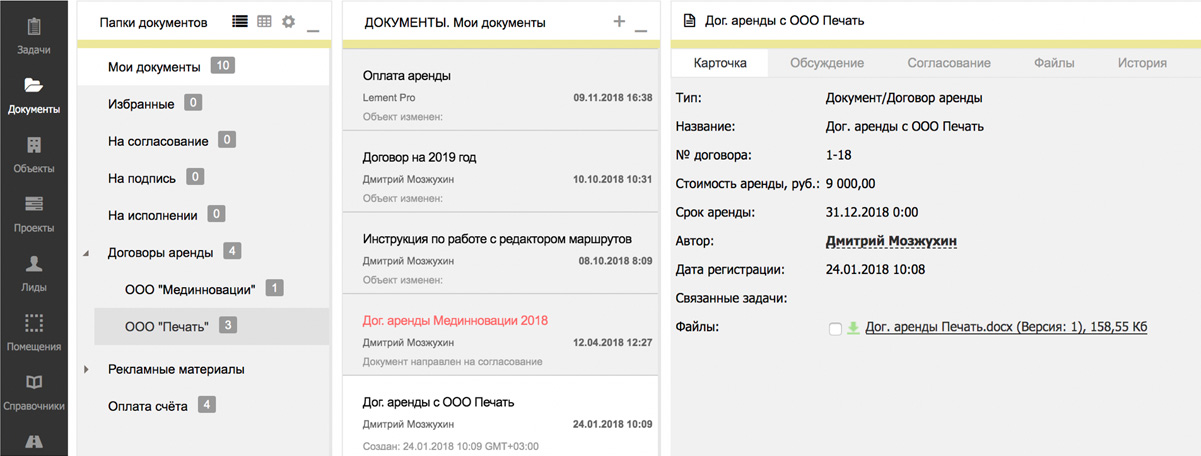
Task: Open the Справочники section in sidebar
Action: coord(34,393)
